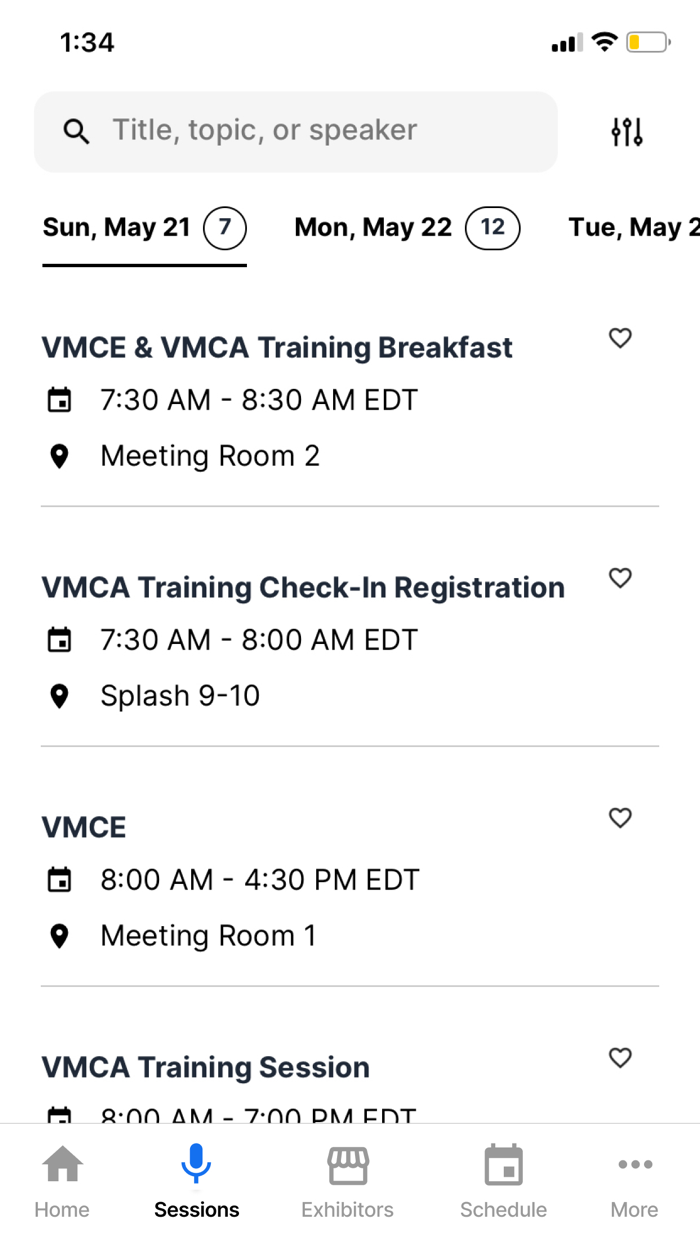The width and height of the screenshot is (700, 1244).
Task: Click the location pin next to Splash 9-10
Action: [x=60, y=695]
